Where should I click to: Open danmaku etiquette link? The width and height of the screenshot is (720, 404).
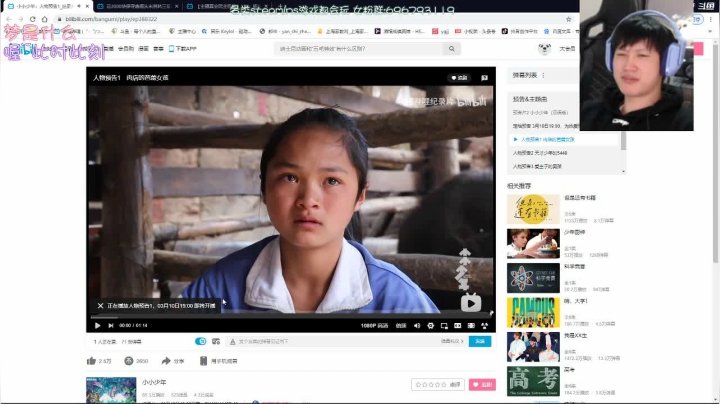pos(452,341)
